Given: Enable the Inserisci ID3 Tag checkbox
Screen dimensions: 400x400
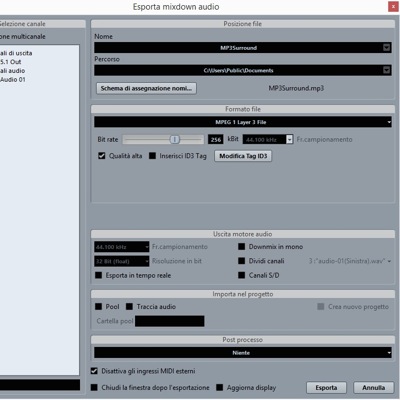Looking at the screenshot, I should click(x=152, y=156).
